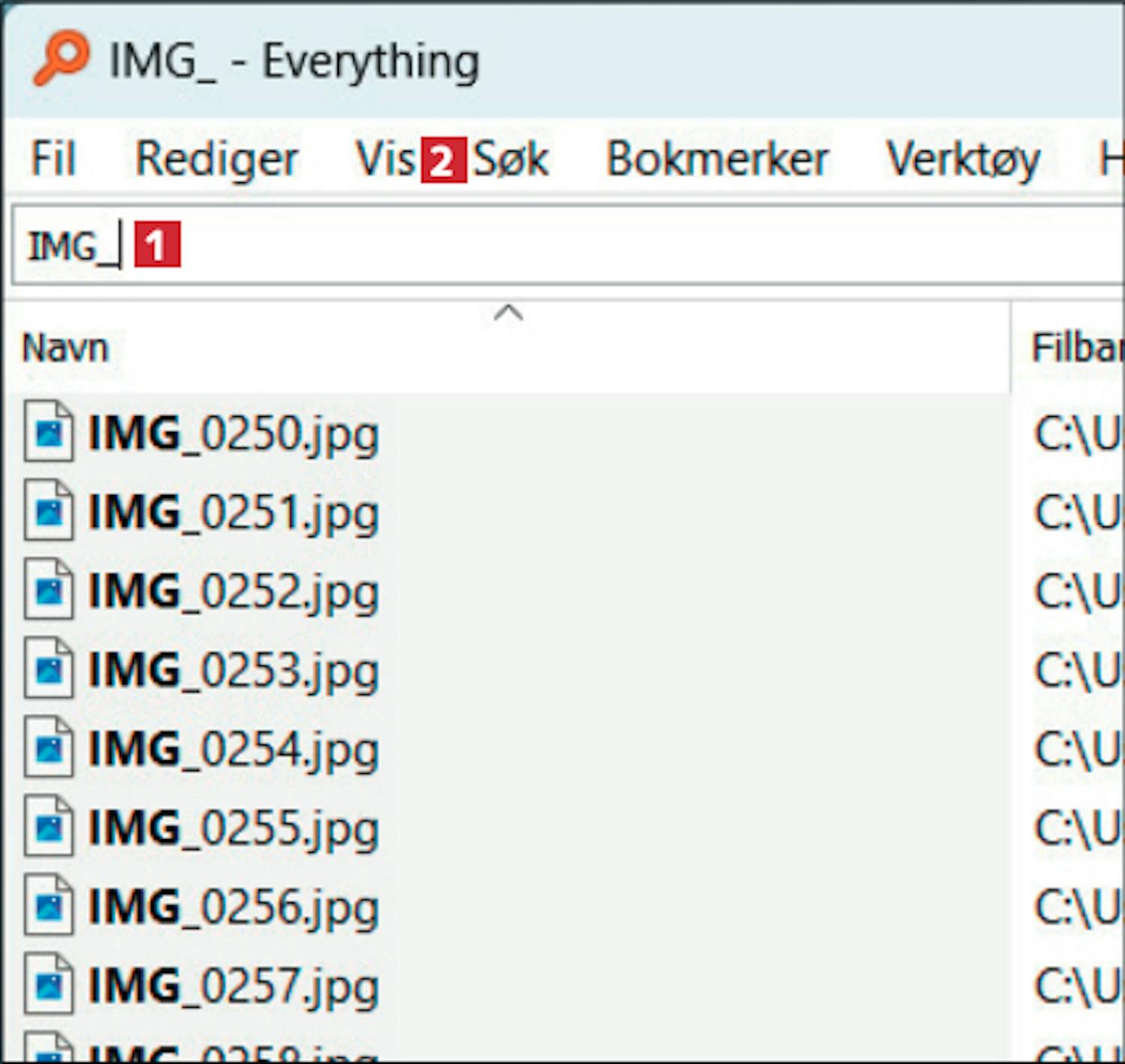Open the Verktøy menu
This screenshot has height=1064, width=1125.
[963, 159]
